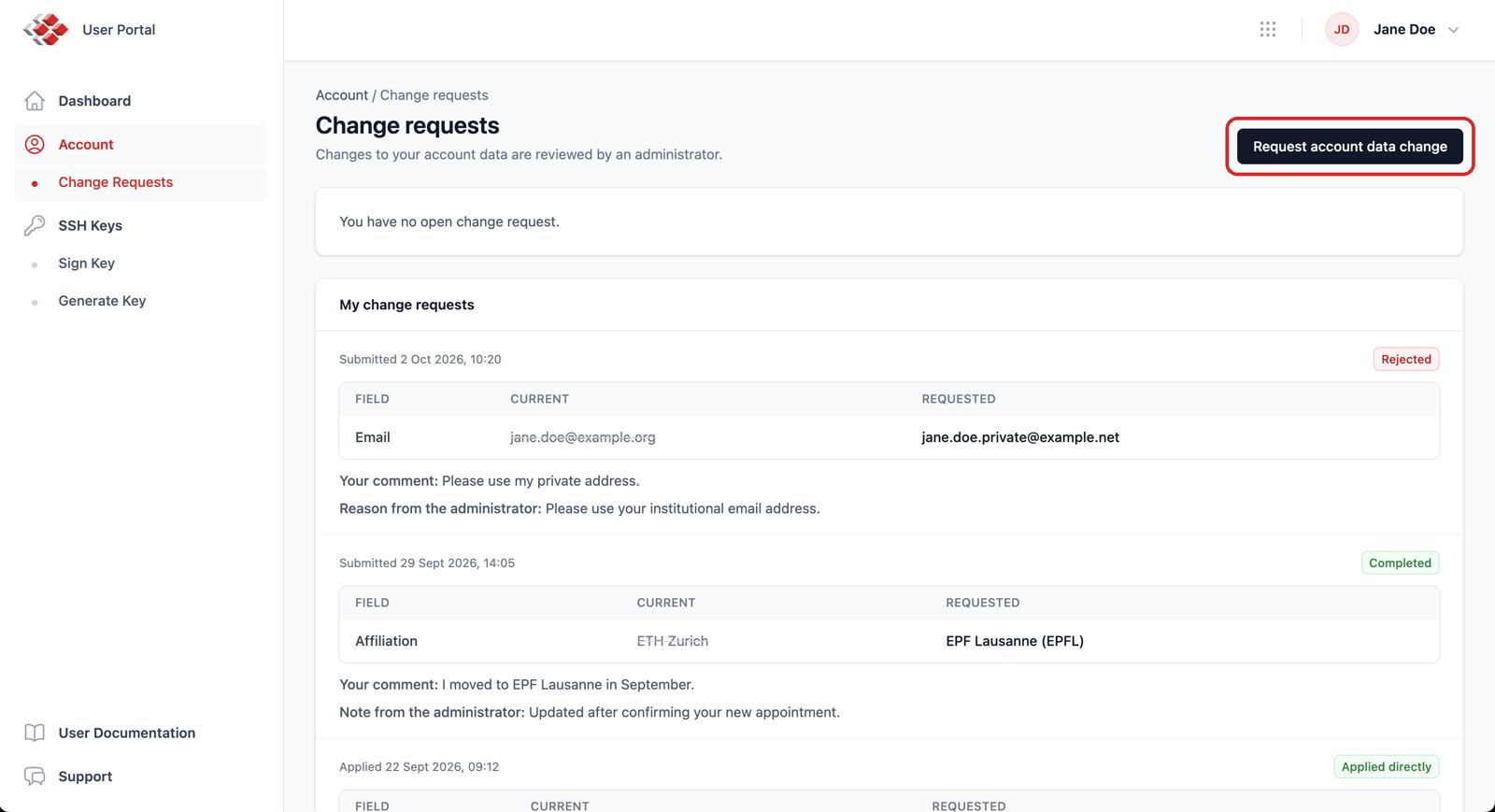Viewport: 1495px width, 812px height.
Task: Click the User Portal logo icon
Action: coord(46,30)
